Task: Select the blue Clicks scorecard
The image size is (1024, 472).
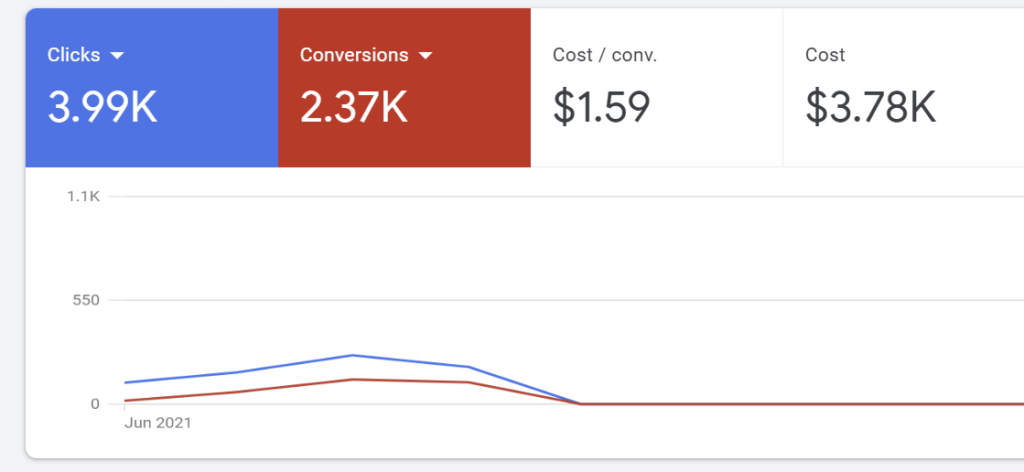Action: pyautogui.click(x=152, y=87)
